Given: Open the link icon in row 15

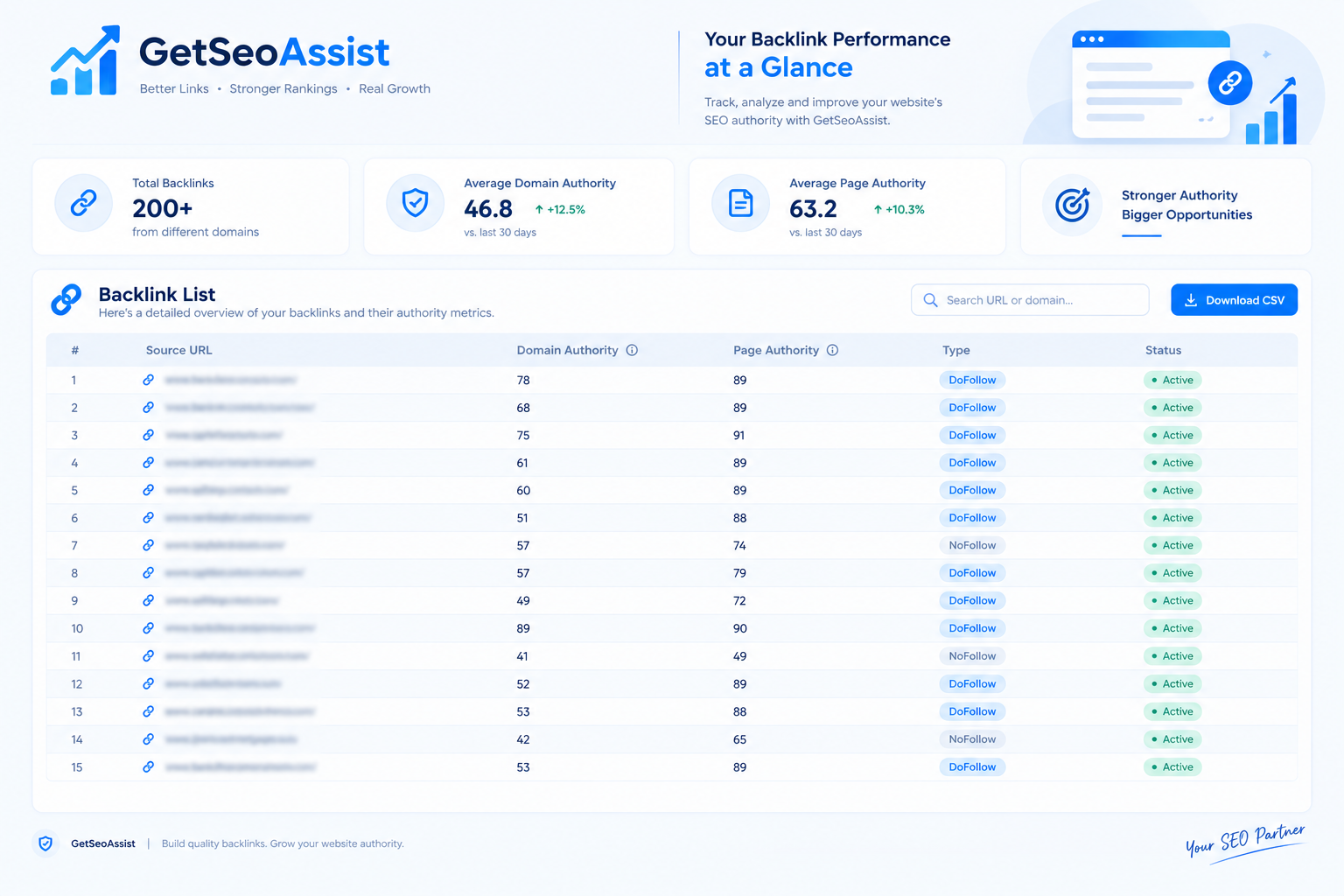Looking at the screenshot, I should [x=149, y=766].
